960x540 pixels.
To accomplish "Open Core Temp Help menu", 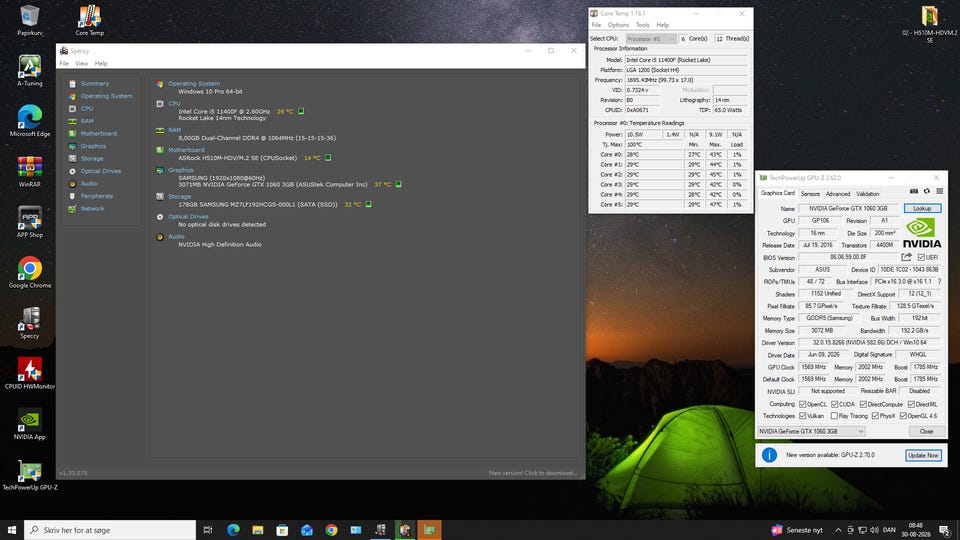I will click(662, 25).
